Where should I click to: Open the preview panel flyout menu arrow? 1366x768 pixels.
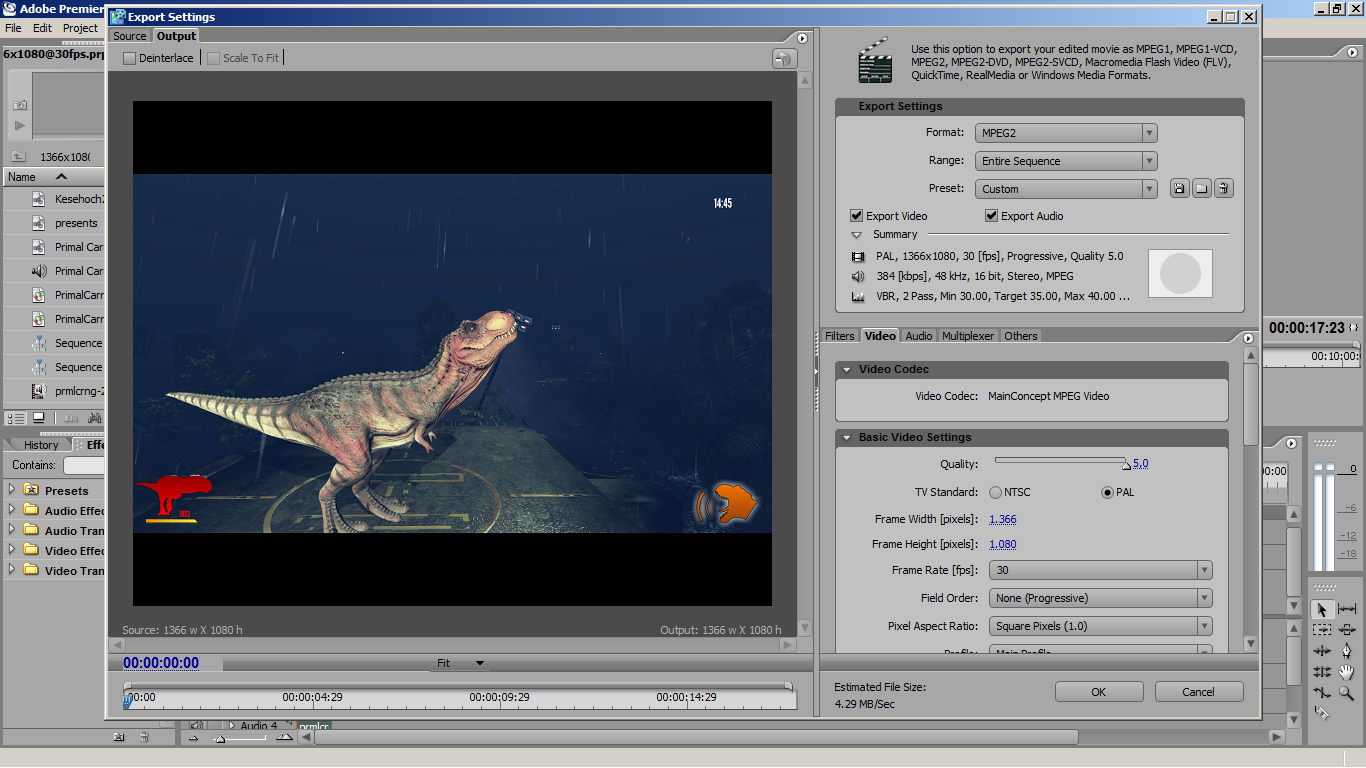802,38
